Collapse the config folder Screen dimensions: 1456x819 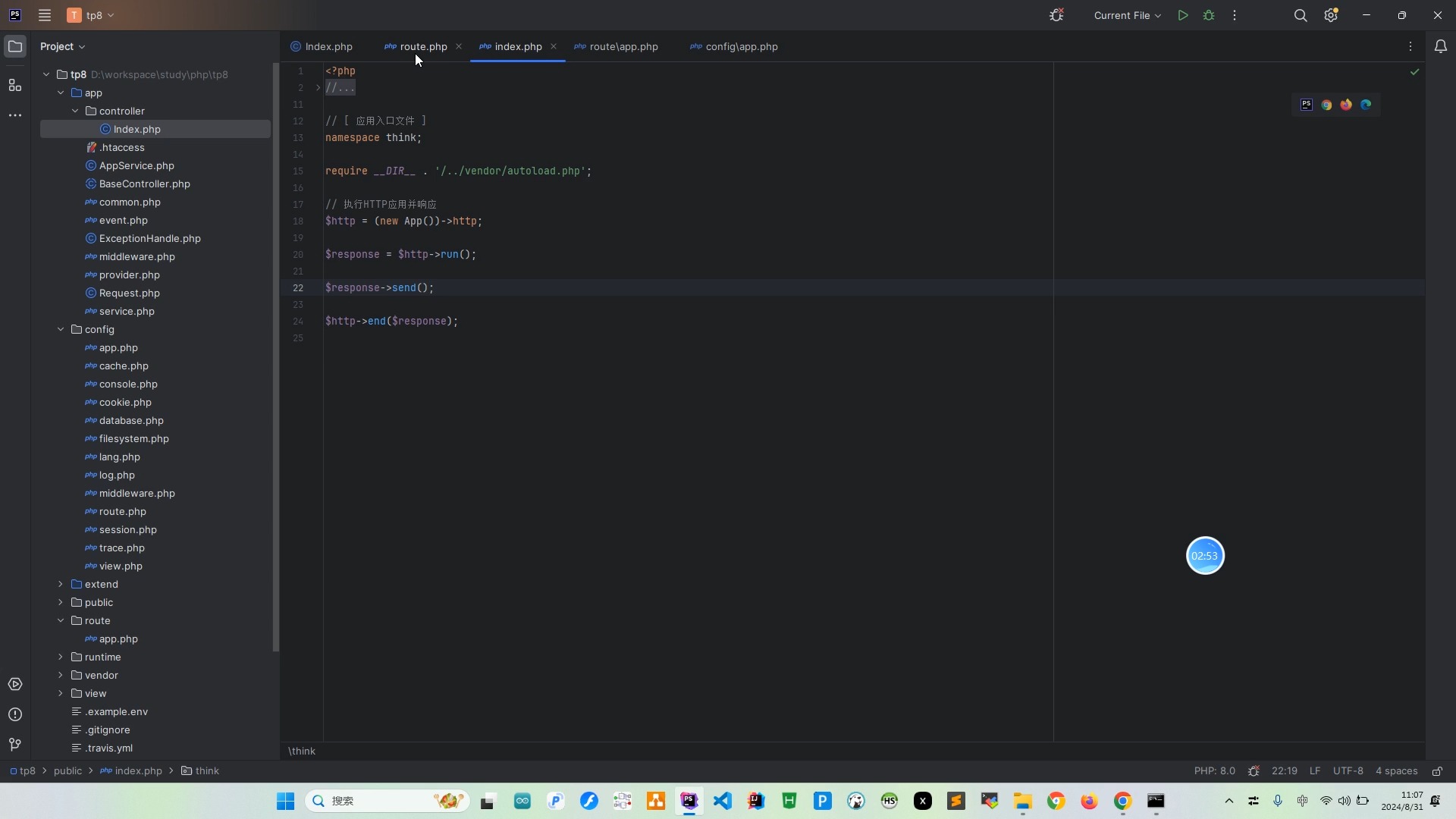point(61,329)
